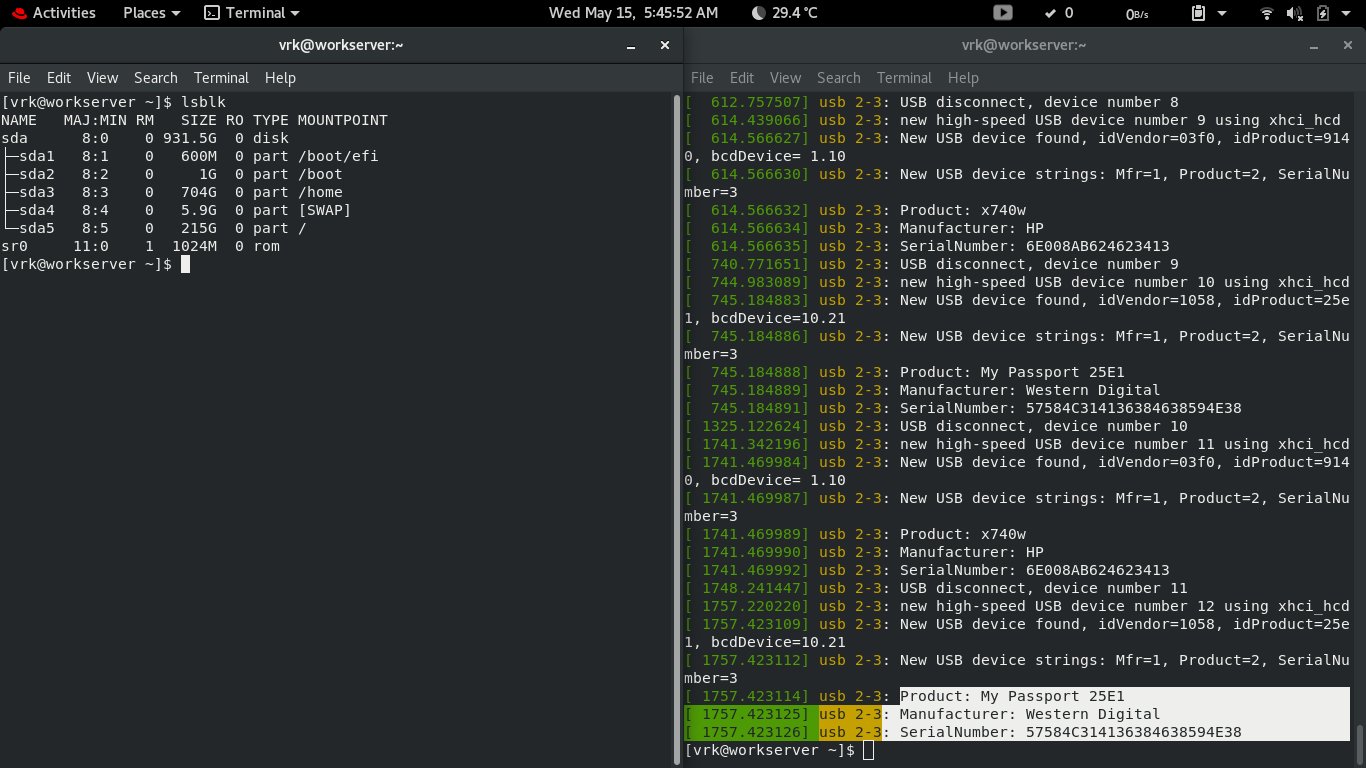The image size is (1366, 768).
Task: Open the Terminal app menu in top bar
Action: point(252,13)
